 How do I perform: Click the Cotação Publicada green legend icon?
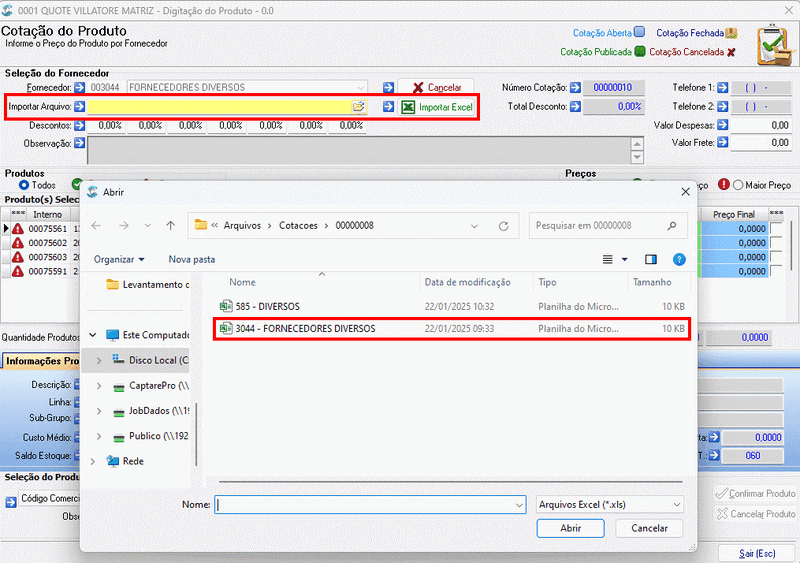point(640,51)
